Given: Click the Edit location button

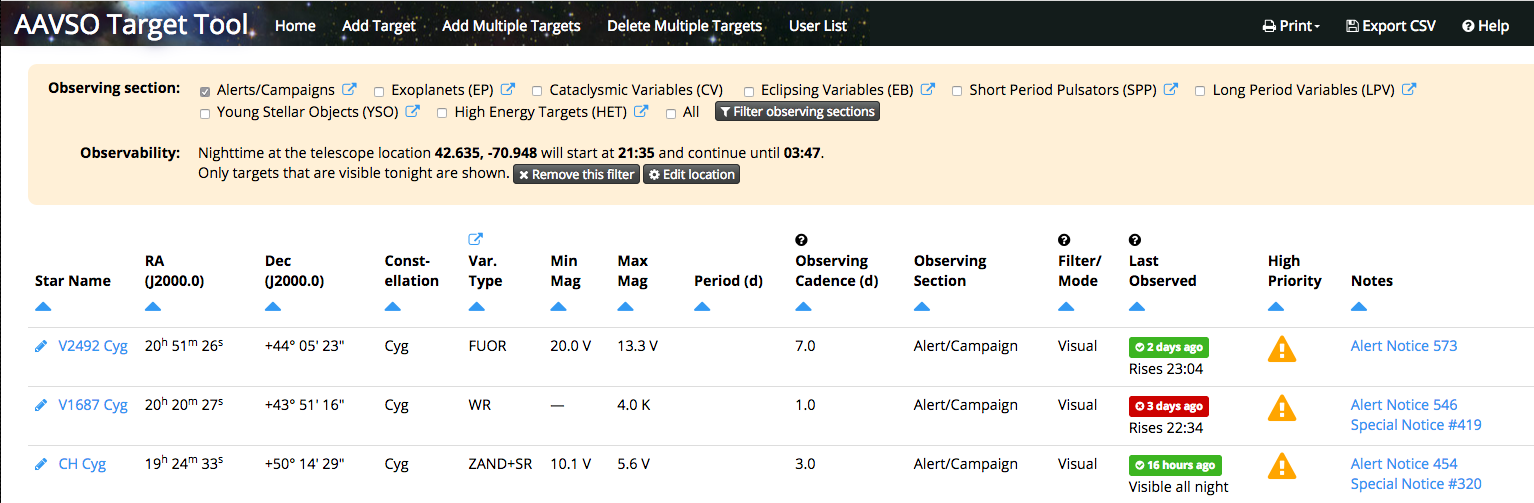Looking at the screenshot, I should pyautogui.click(x=691, y=174).
